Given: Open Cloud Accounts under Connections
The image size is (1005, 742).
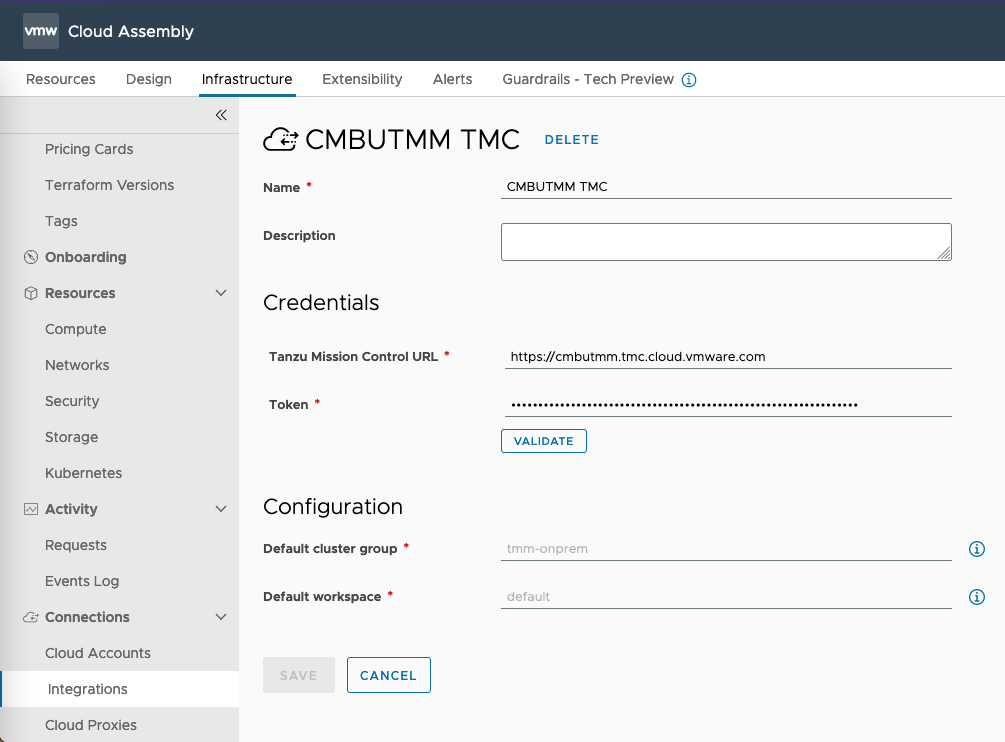Looking at the screenshot, I should 98,653.
